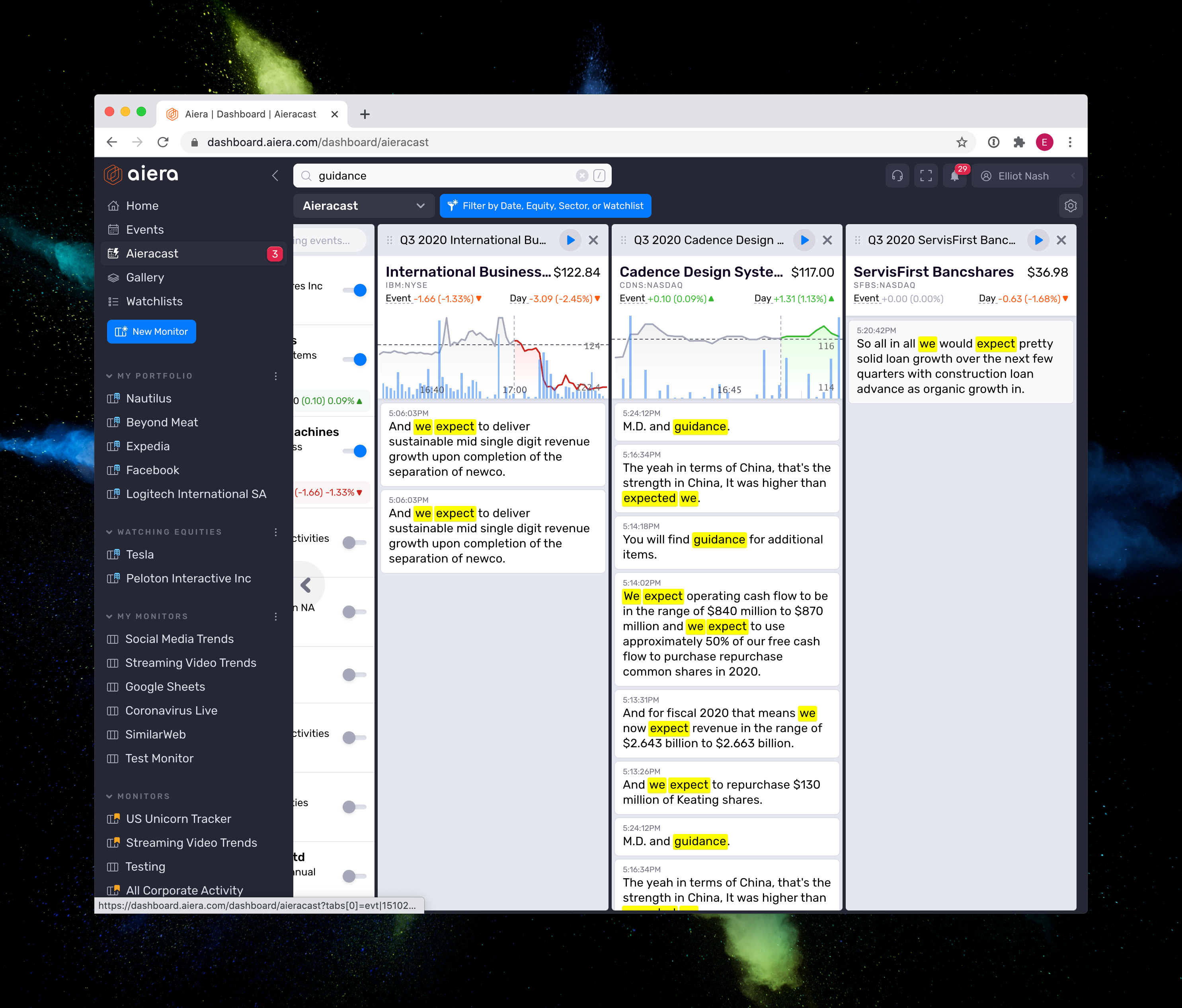Click the IBM stock price chart
This screenshot has height=1008, width=1182.
pos(492,357)
